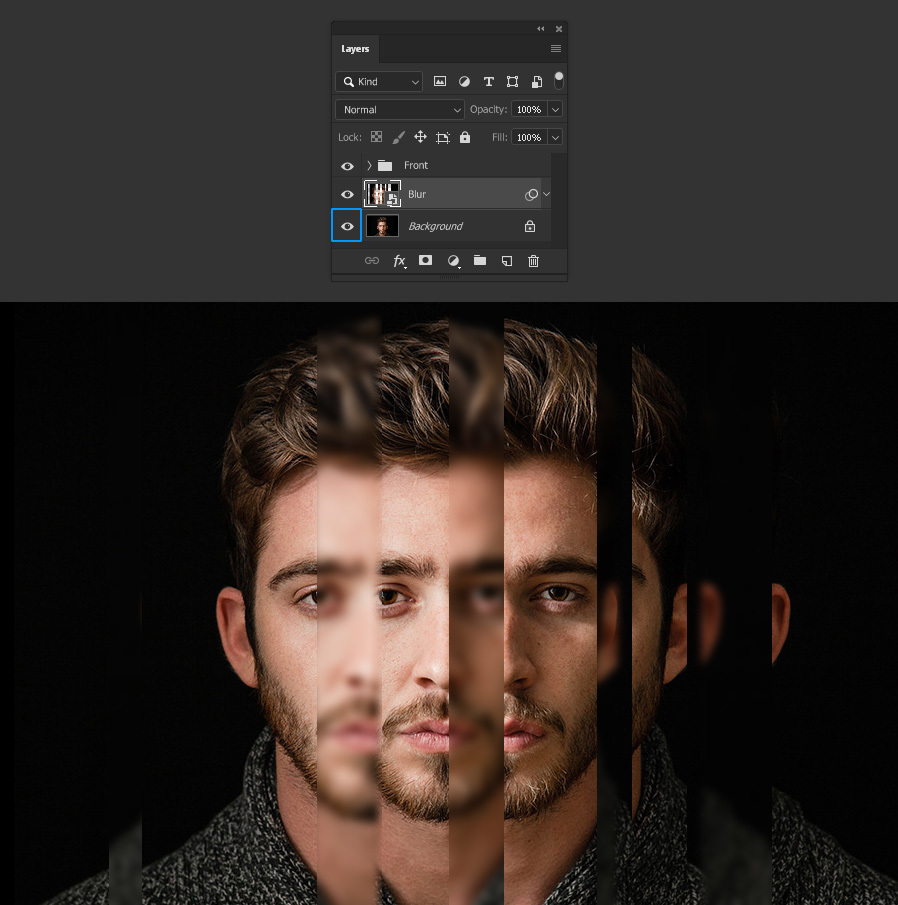Lock all layer attributes

pyautogui.click(x=465, y=137)
